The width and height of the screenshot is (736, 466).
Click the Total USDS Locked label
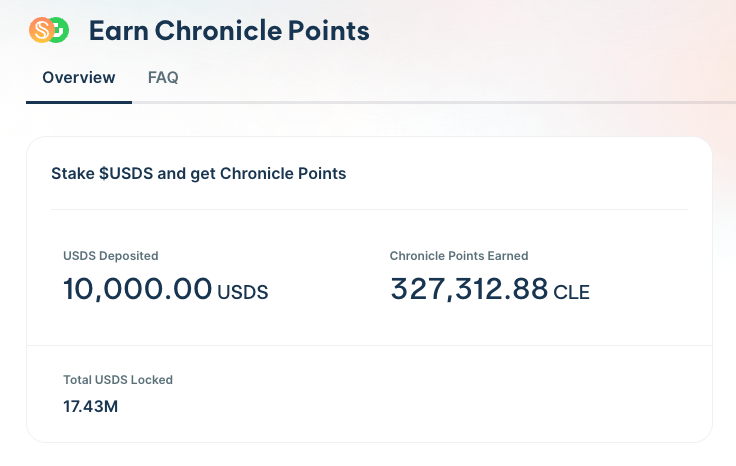[x=118, y=380]
